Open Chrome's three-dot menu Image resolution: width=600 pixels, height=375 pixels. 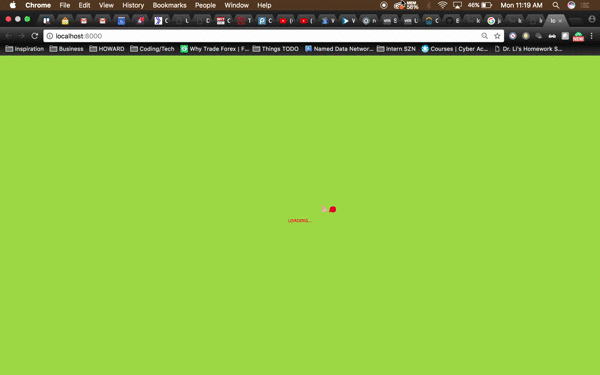[592, 36]
